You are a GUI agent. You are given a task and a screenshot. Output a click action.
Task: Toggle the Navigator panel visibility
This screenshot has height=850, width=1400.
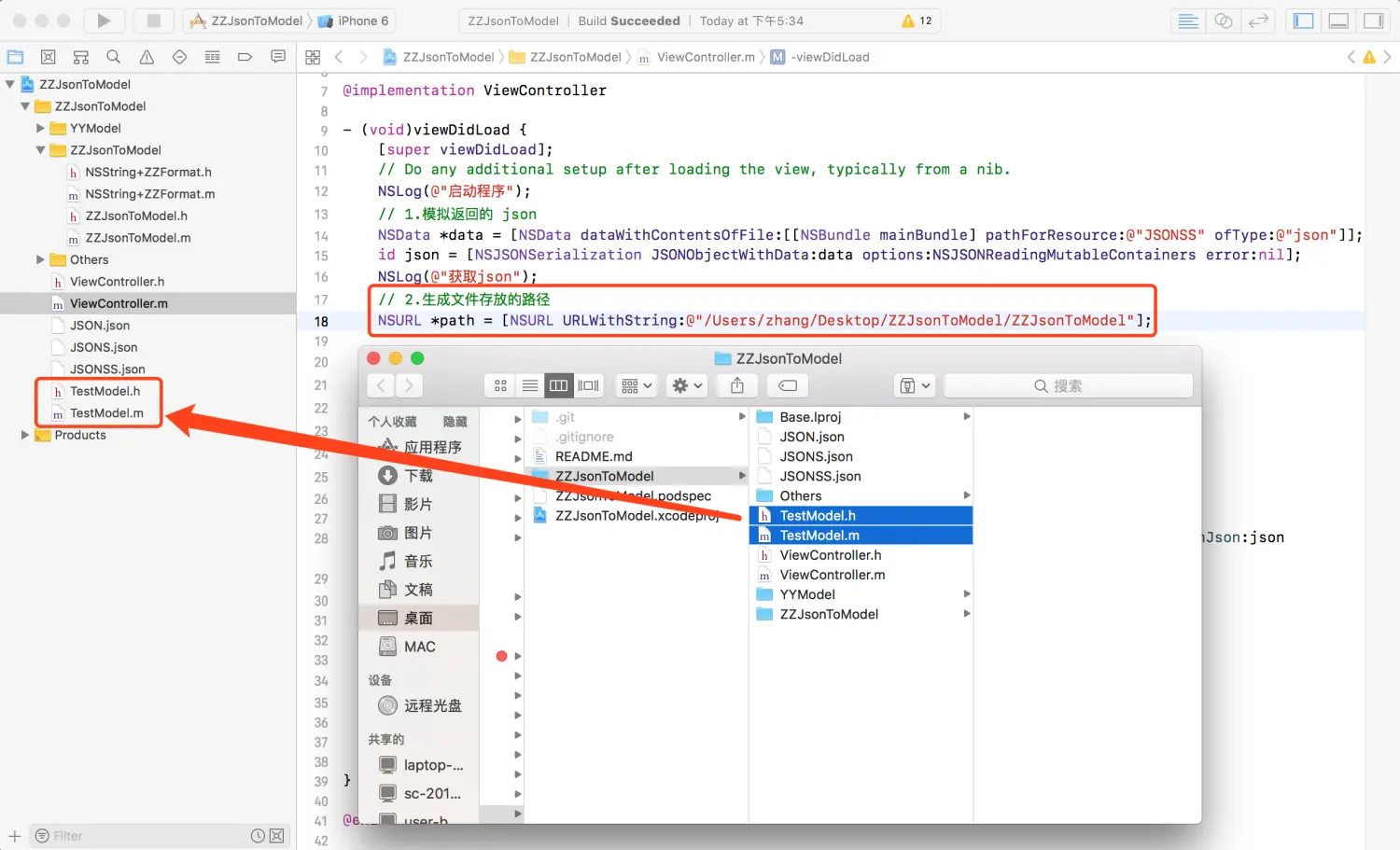point(1304,21)
